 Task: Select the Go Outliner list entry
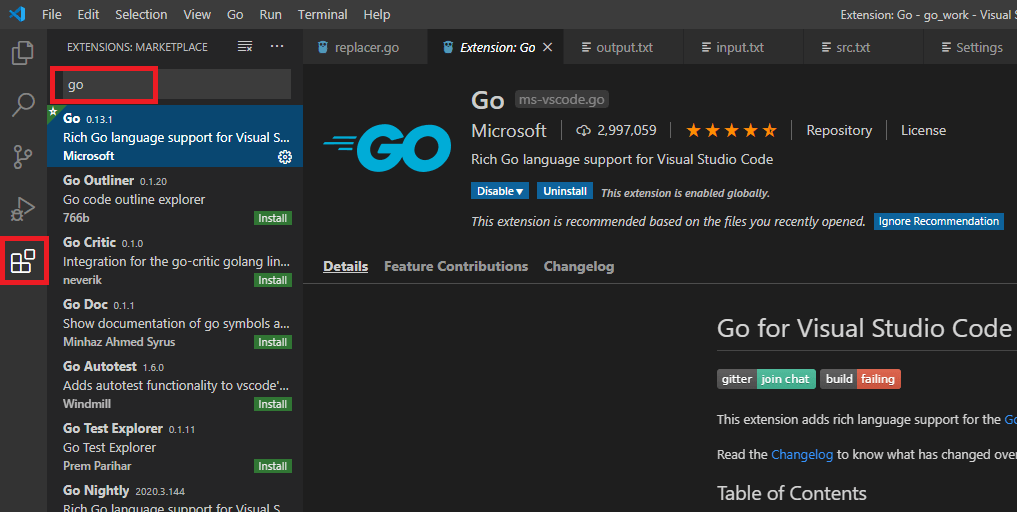pos(175,199)
